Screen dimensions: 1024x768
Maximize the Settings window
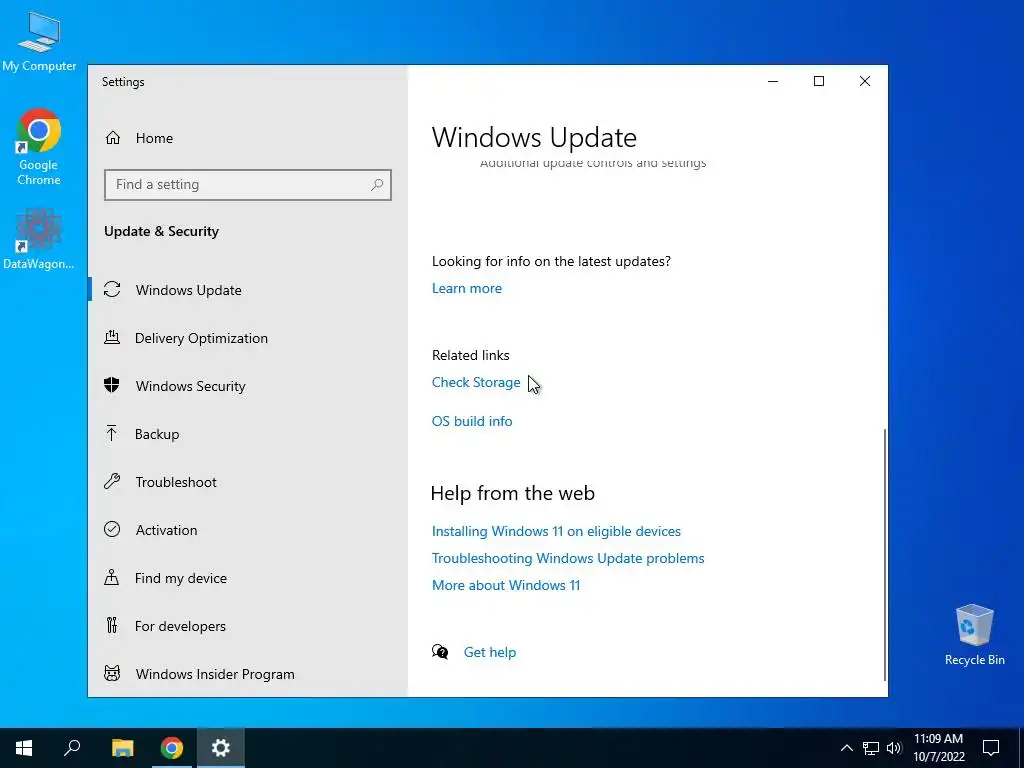pyautogui.click(x=818, y=81)
